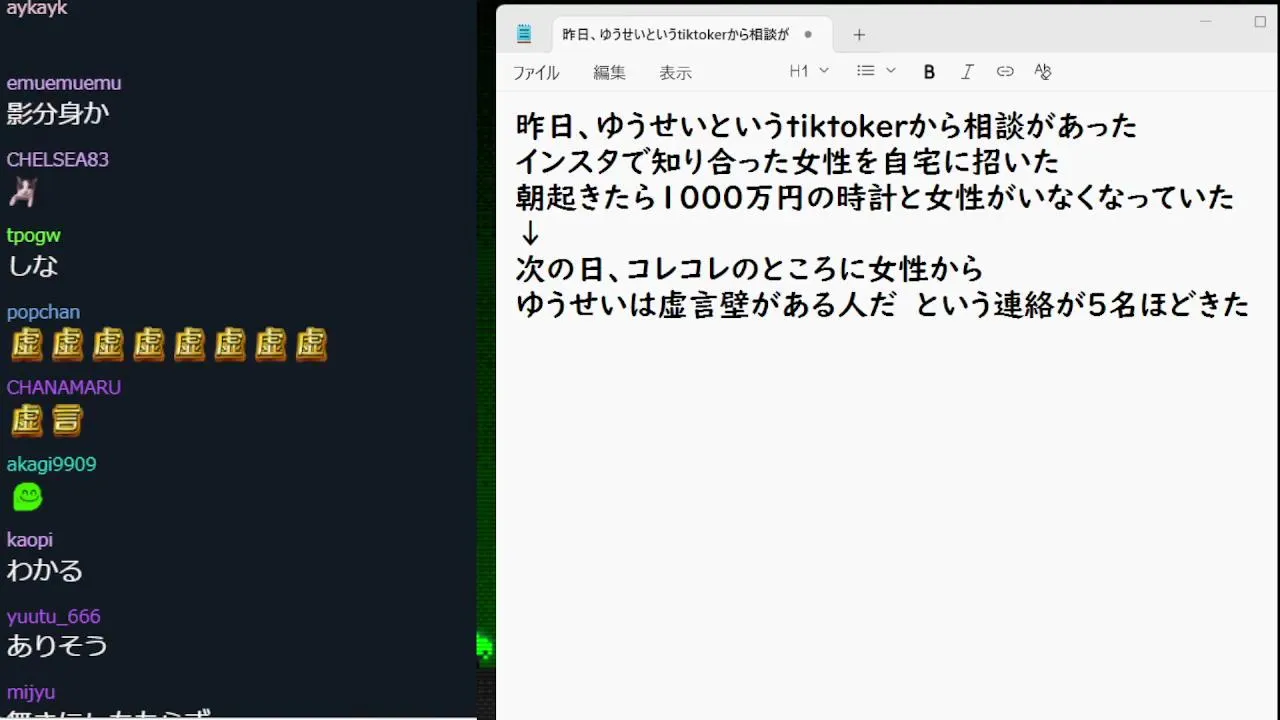Open the list style dropdown
The width and height of the screenshot is (1280, 720).
(876, 71)
